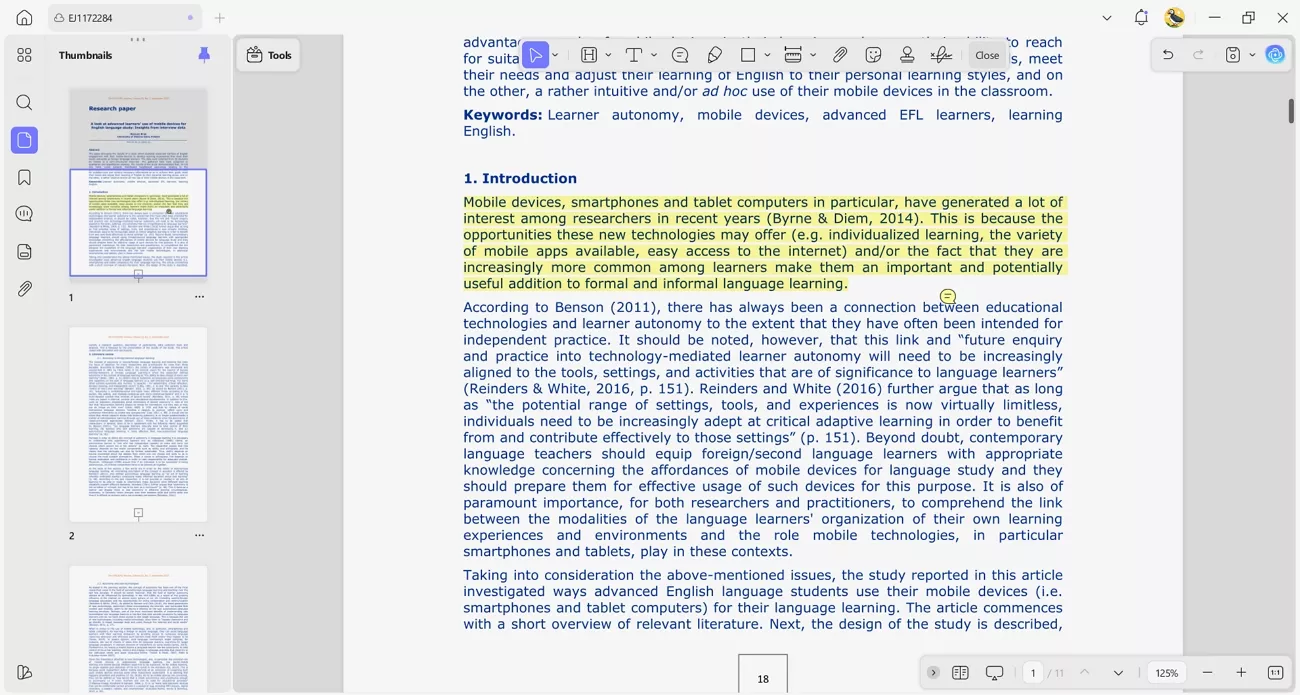This screenshot has width=1300, height=695.
Task: Select the Pencil drawing tool
Action: pyautogui.click(x=714, y=55)
